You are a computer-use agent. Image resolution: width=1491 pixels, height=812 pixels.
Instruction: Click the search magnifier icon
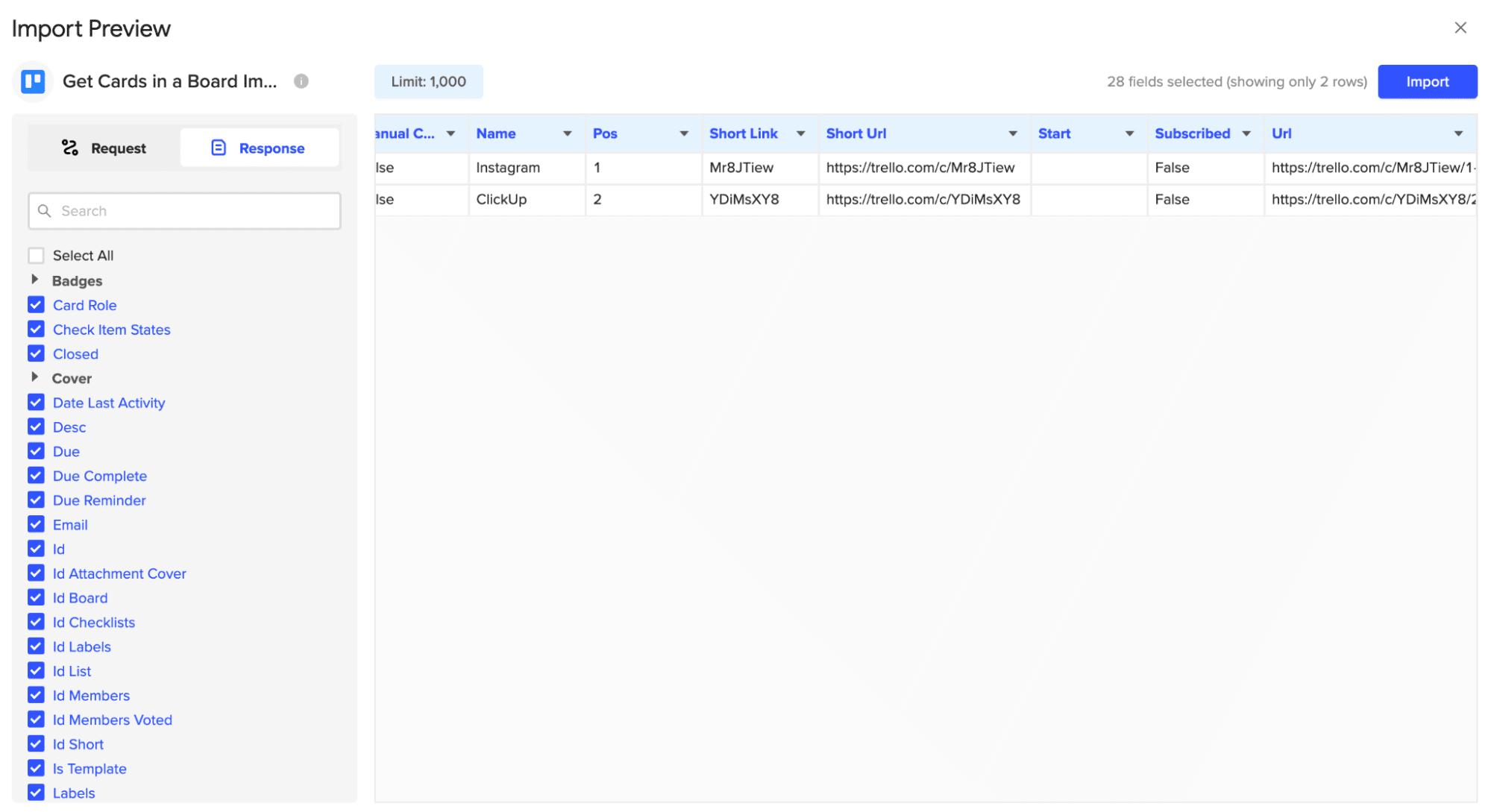45,211
